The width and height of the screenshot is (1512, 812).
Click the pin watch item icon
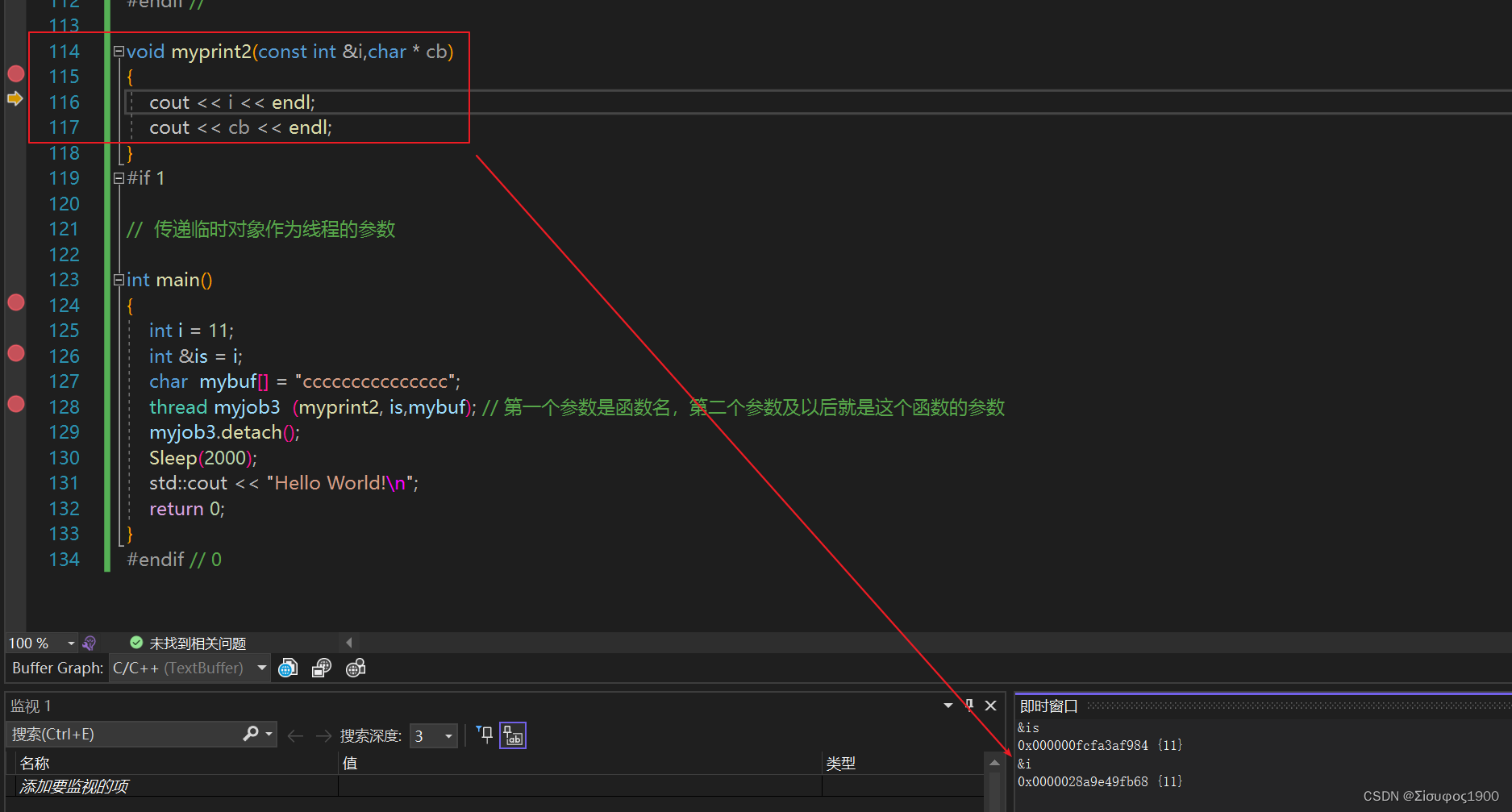pos(484,735)
